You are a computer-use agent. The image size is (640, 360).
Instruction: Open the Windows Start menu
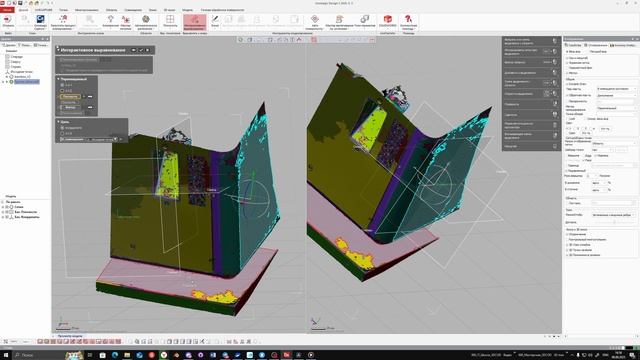(6, 355)
